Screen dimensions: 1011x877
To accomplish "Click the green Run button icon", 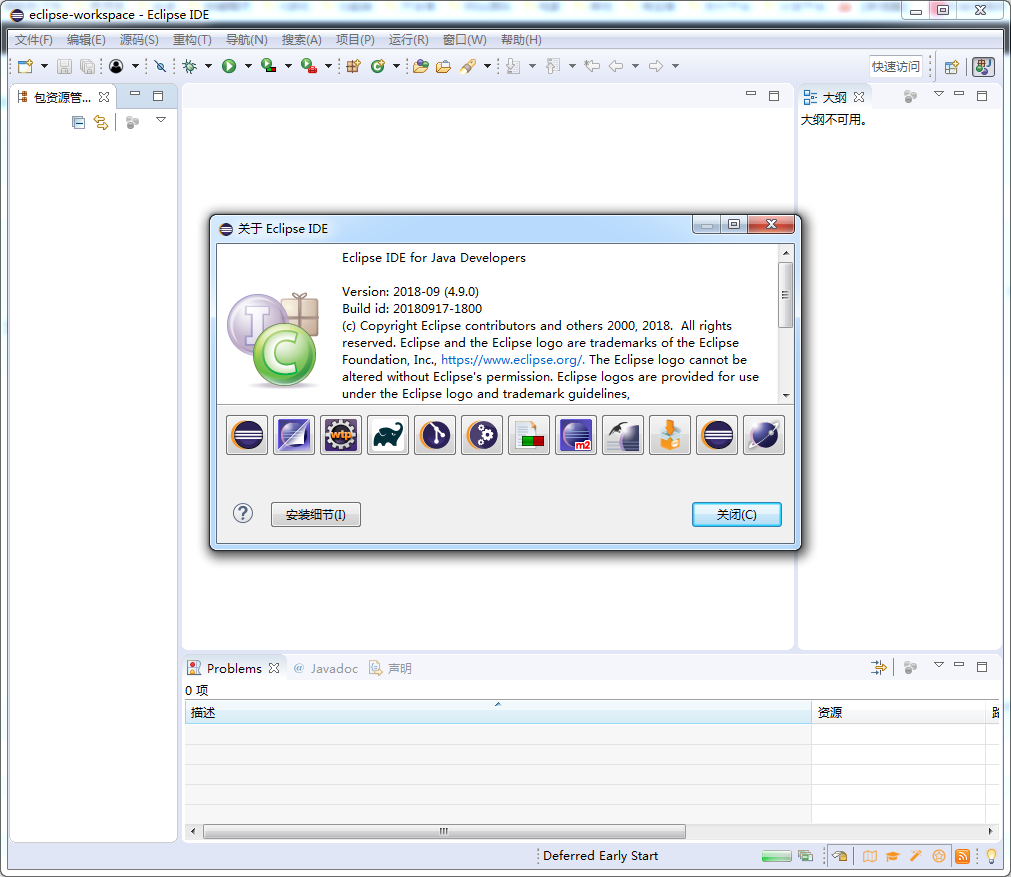I will pyautogui.click(x=229, y=66).
